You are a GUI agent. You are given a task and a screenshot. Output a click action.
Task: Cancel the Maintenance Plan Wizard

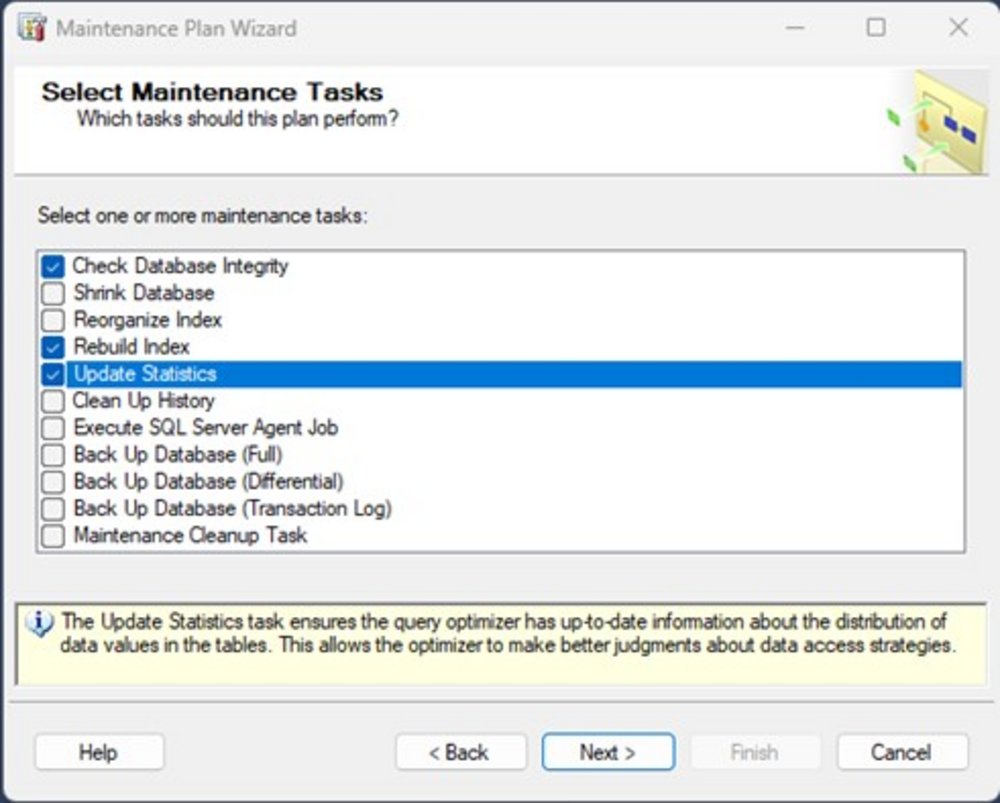[x=901, y=753]
